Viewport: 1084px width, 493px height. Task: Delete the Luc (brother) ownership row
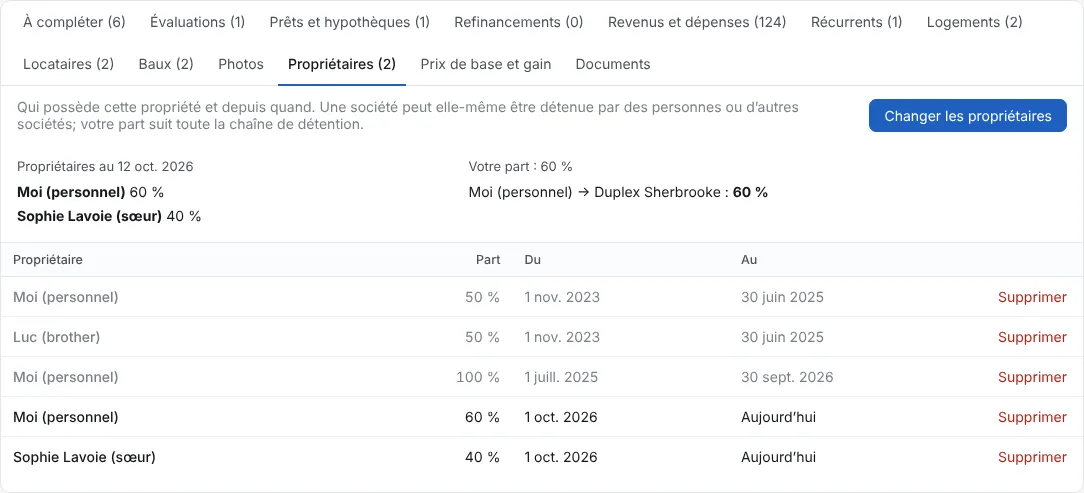pos(1032,337)
